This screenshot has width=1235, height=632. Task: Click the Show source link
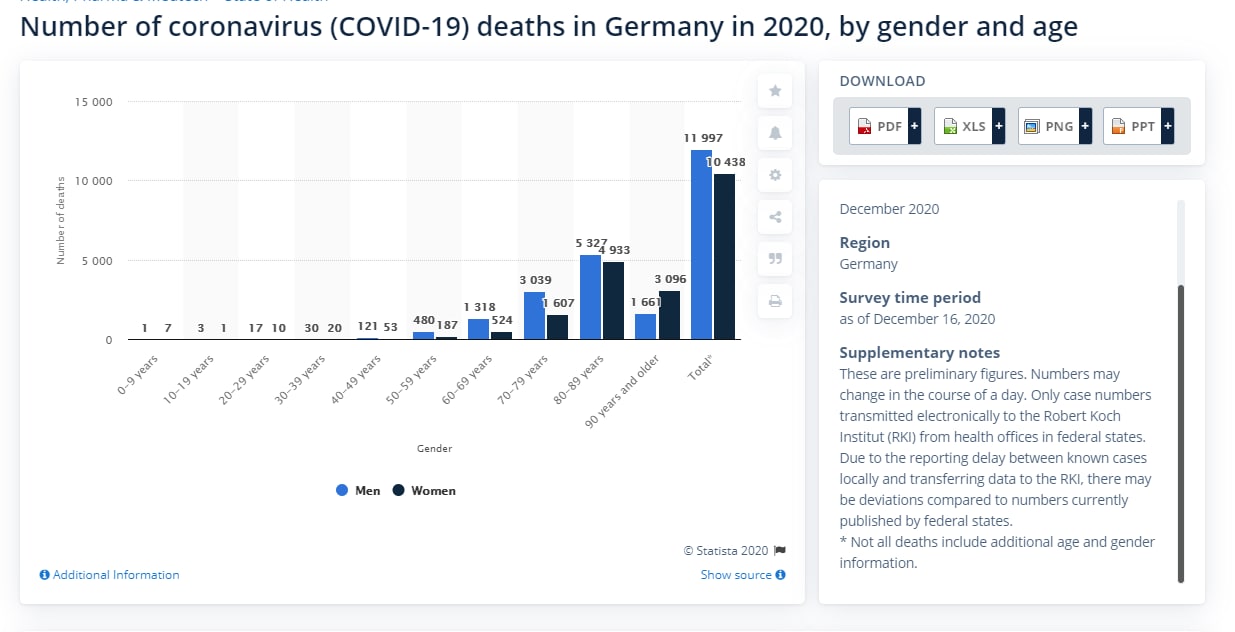click(x=743, y=575)
